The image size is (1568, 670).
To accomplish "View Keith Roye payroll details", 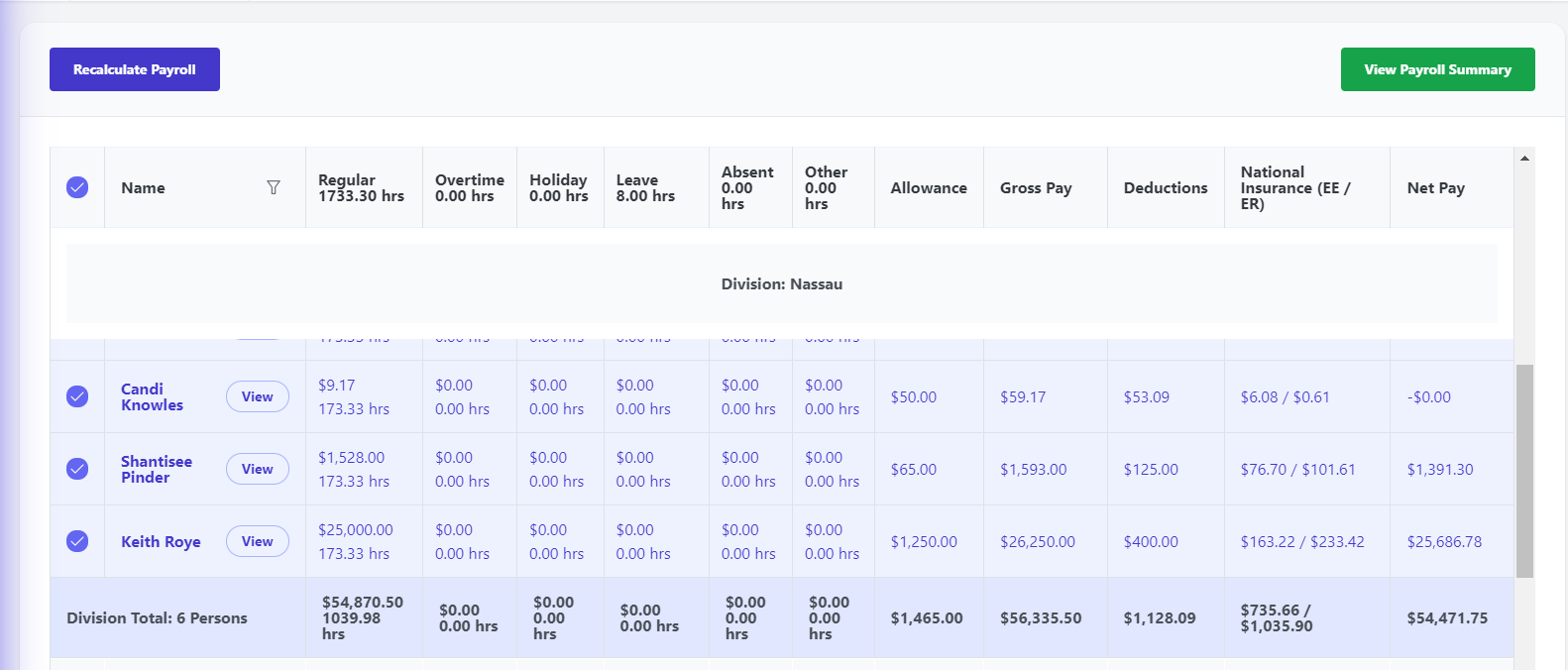I will click(258, 541).
